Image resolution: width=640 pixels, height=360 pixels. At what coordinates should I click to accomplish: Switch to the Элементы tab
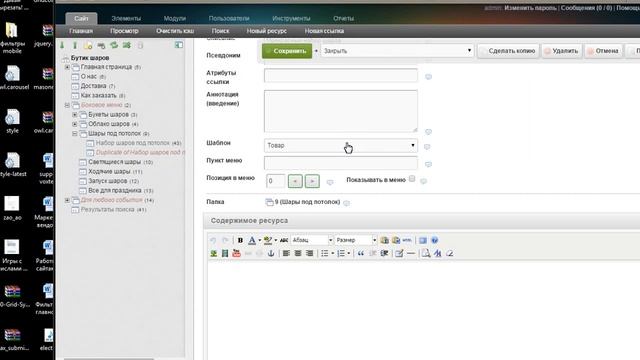click(x=126, y=18)
